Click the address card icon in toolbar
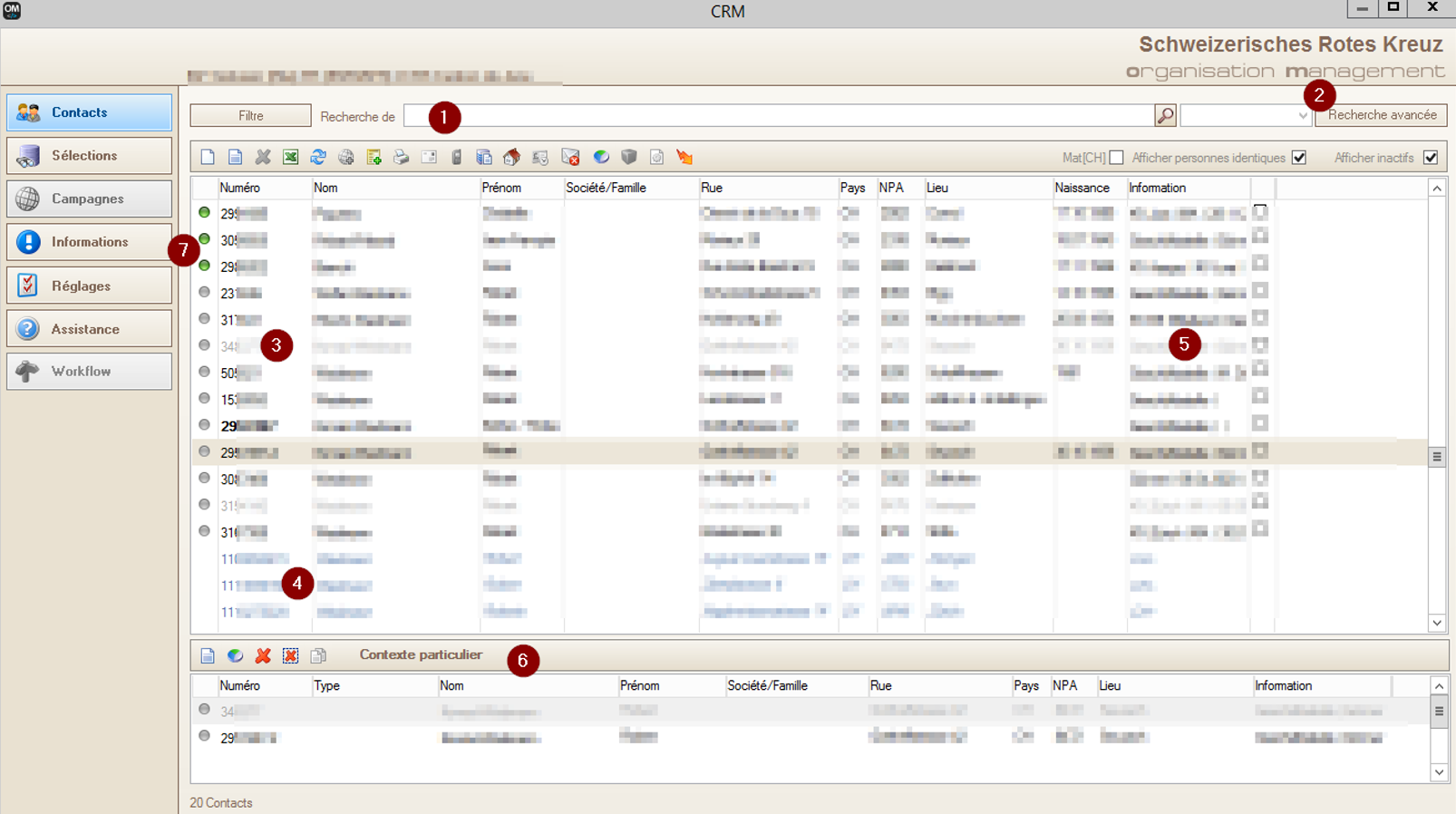 click(x=429, y=158)
